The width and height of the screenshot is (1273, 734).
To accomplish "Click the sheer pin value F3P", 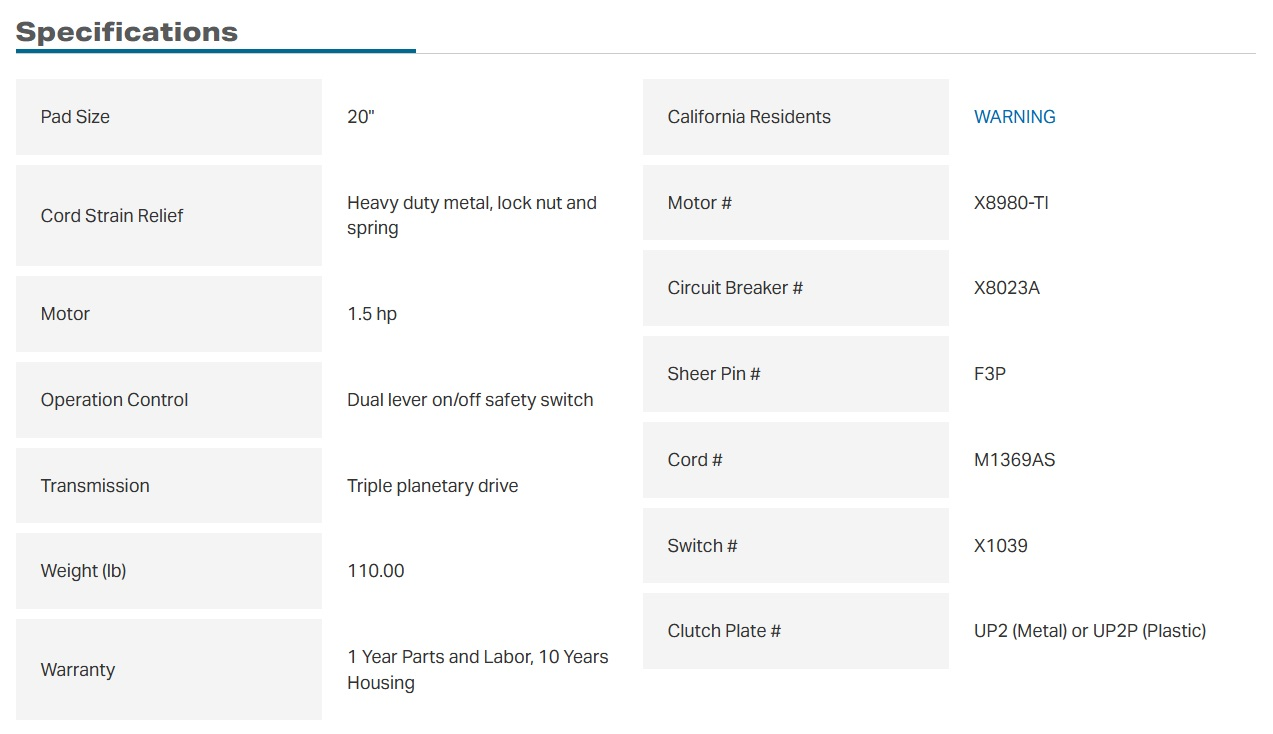I will click(x=990, y=374).
